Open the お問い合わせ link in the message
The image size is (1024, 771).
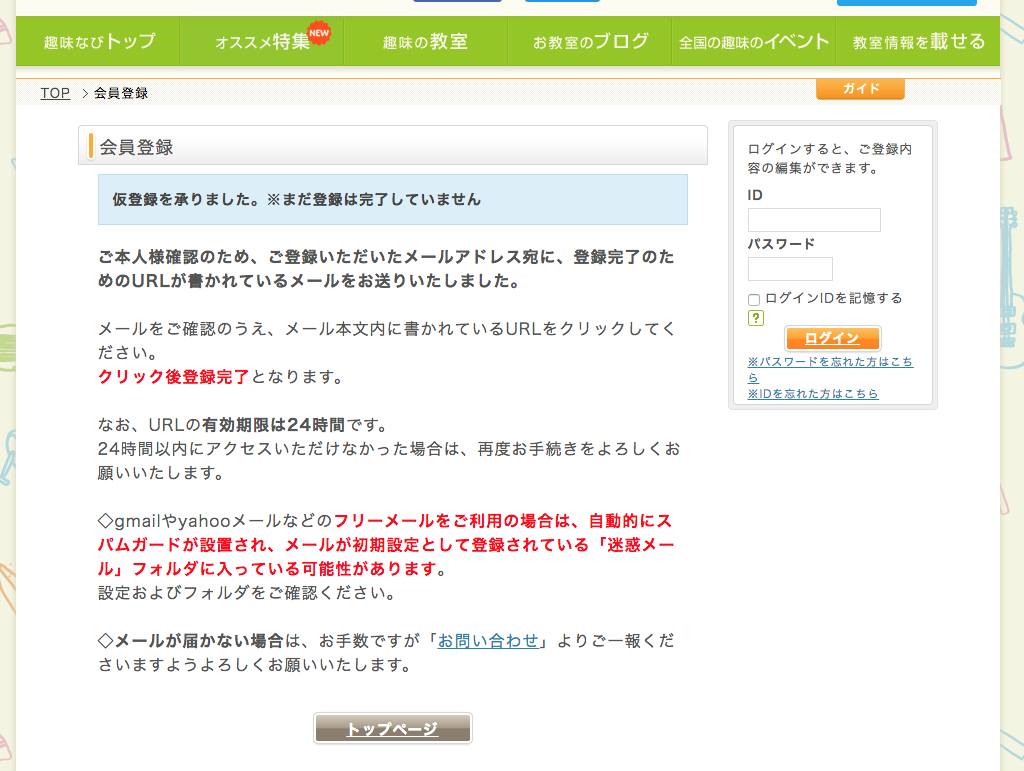(x=488, y=641)
